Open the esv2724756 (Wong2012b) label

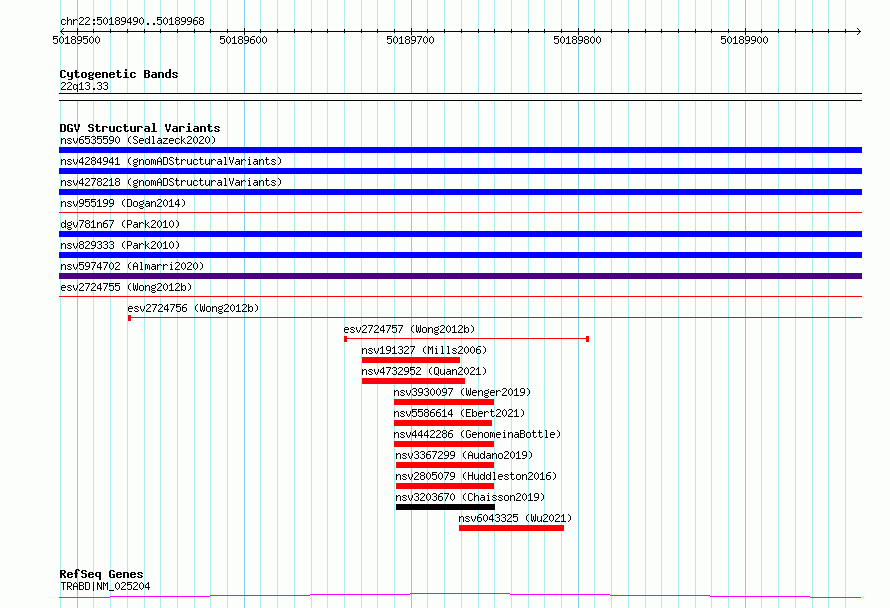(x=193, y=308)
